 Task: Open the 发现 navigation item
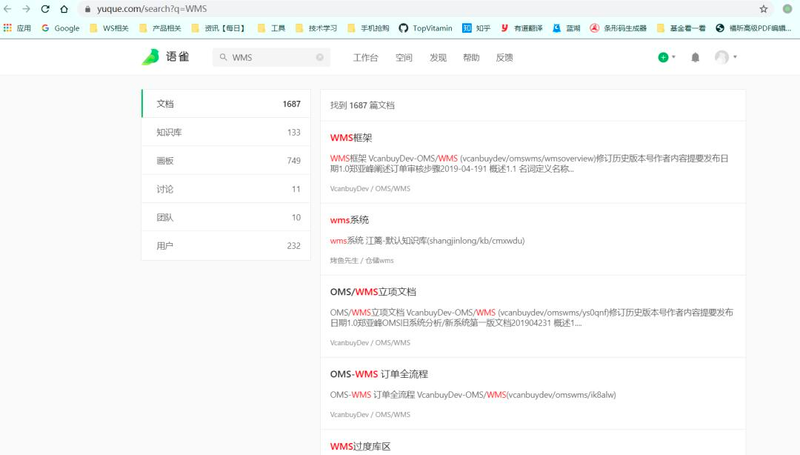coord(438,58)
